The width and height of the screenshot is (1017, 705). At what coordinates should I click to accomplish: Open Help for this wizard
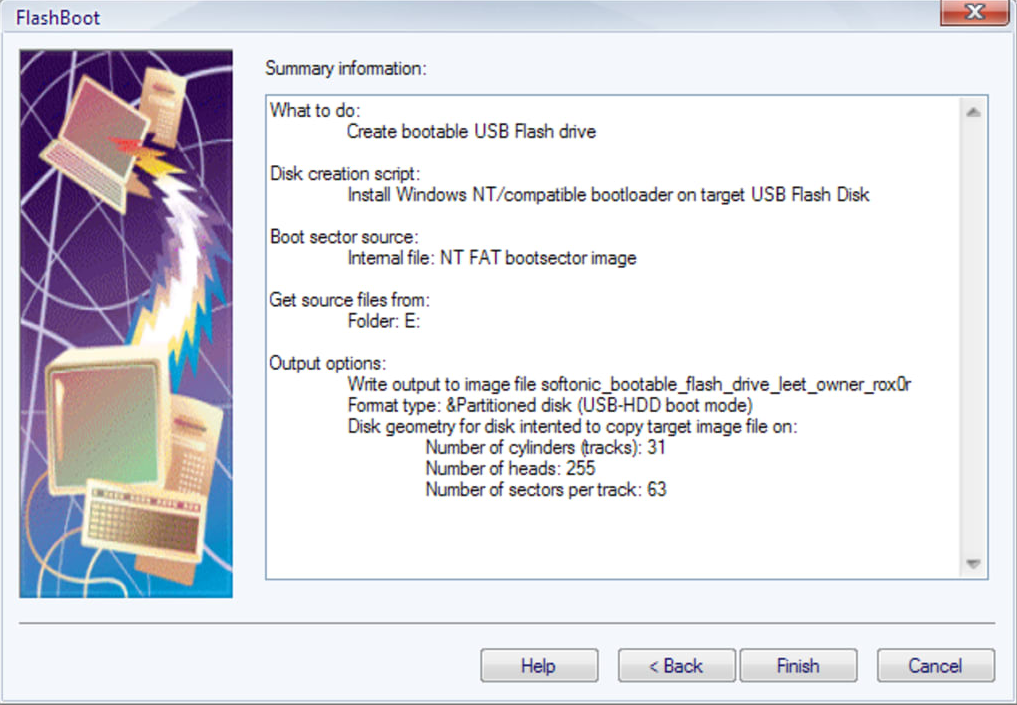539,665
